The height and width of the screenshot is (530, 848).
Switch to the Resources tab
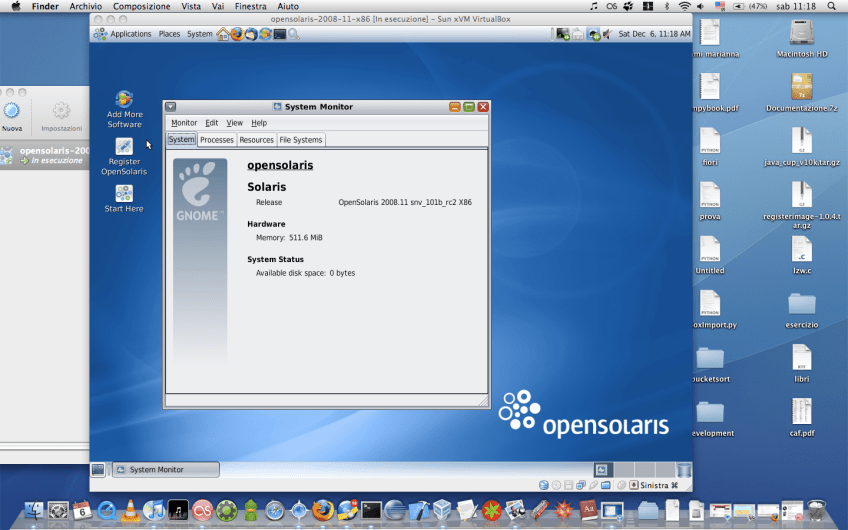point(257,140)
